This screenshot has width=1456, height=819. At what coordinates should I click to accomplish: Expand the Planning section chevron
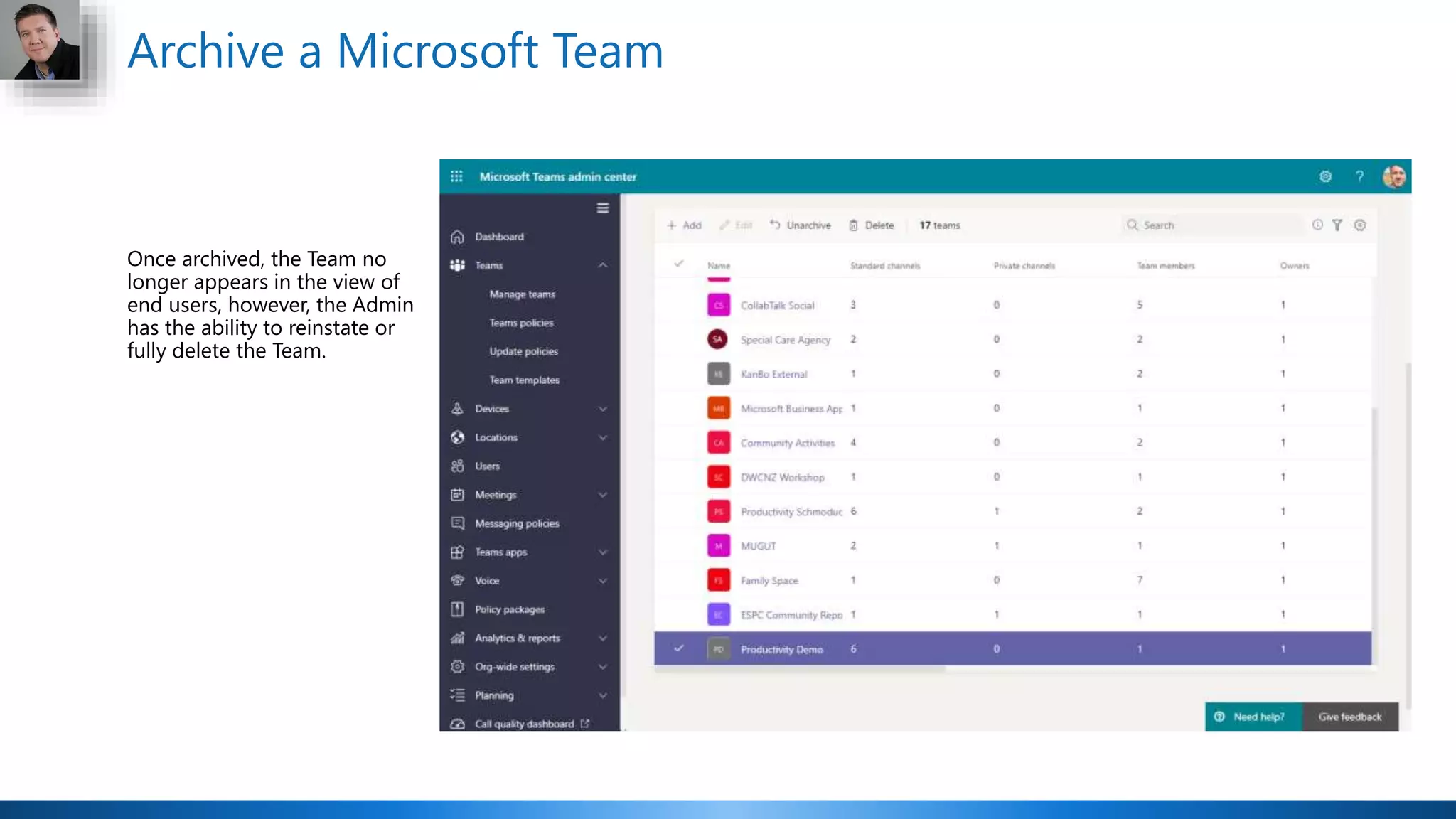603,695
